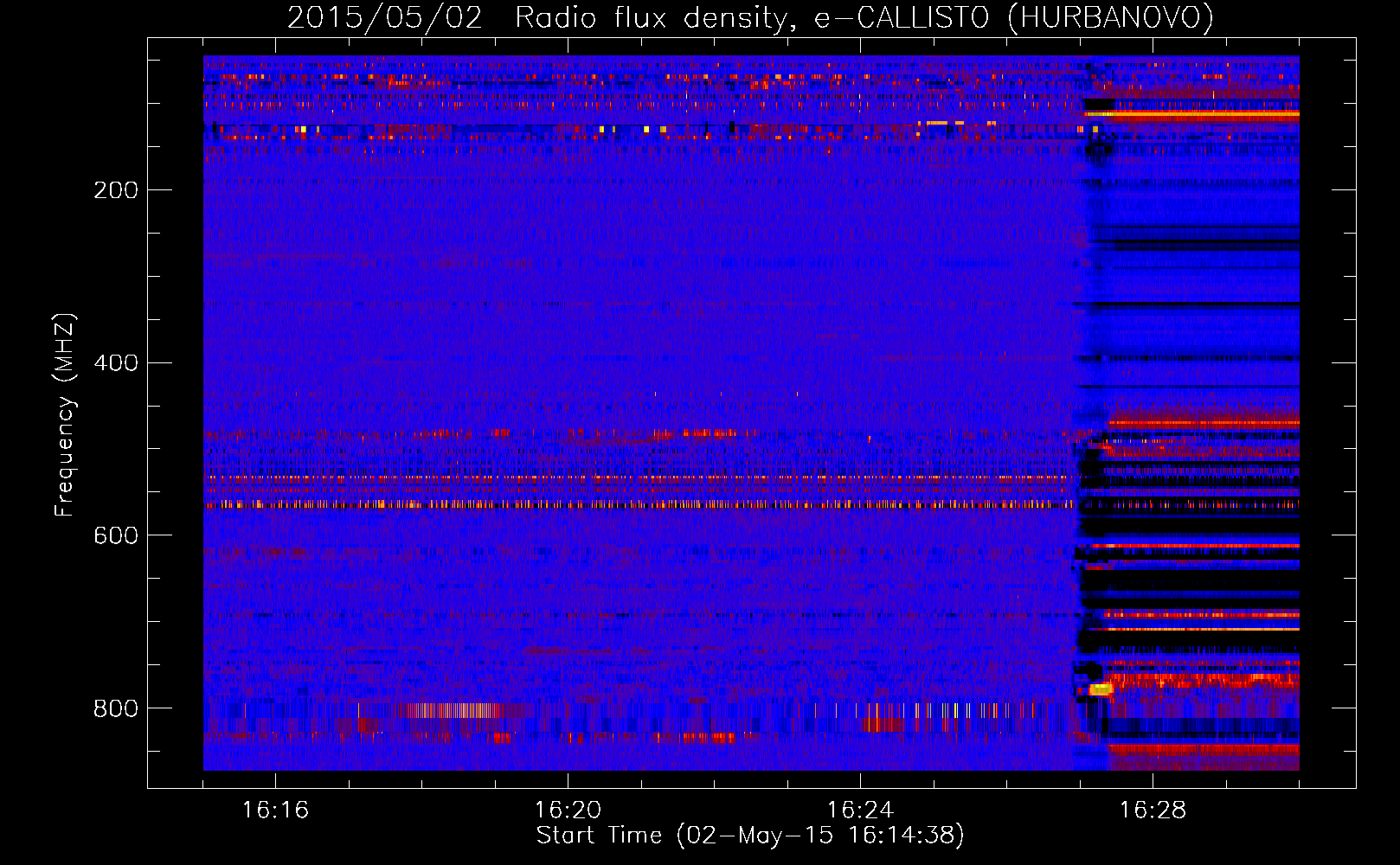The height and width of the screenshot is (865, 1400).
Task: Click the bright yellow burst near 800 MHz
Action: point(1101,689)
